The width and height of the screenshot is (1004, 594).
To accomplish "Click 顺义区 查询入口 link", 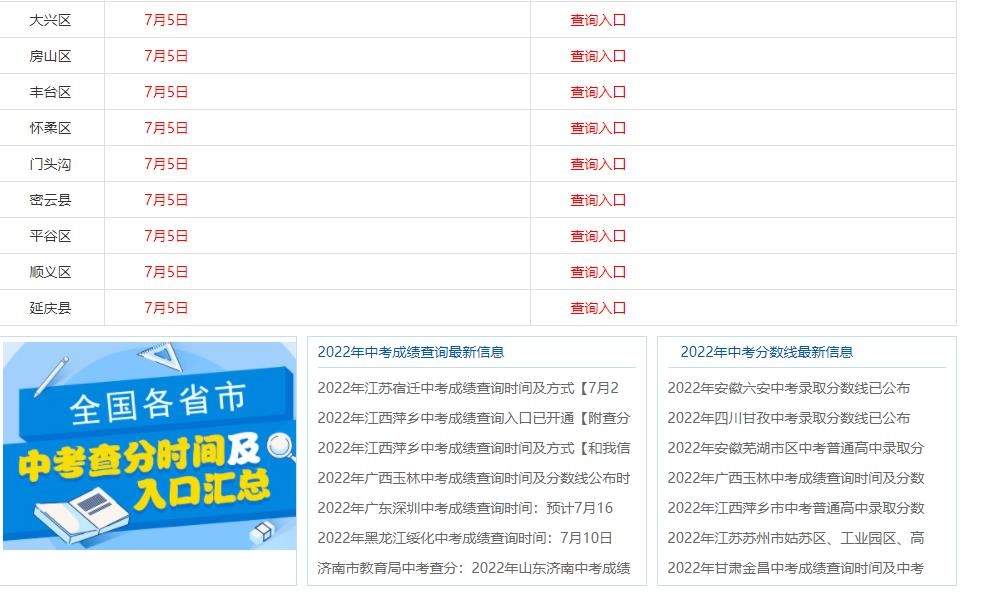I will coord(597,272).
